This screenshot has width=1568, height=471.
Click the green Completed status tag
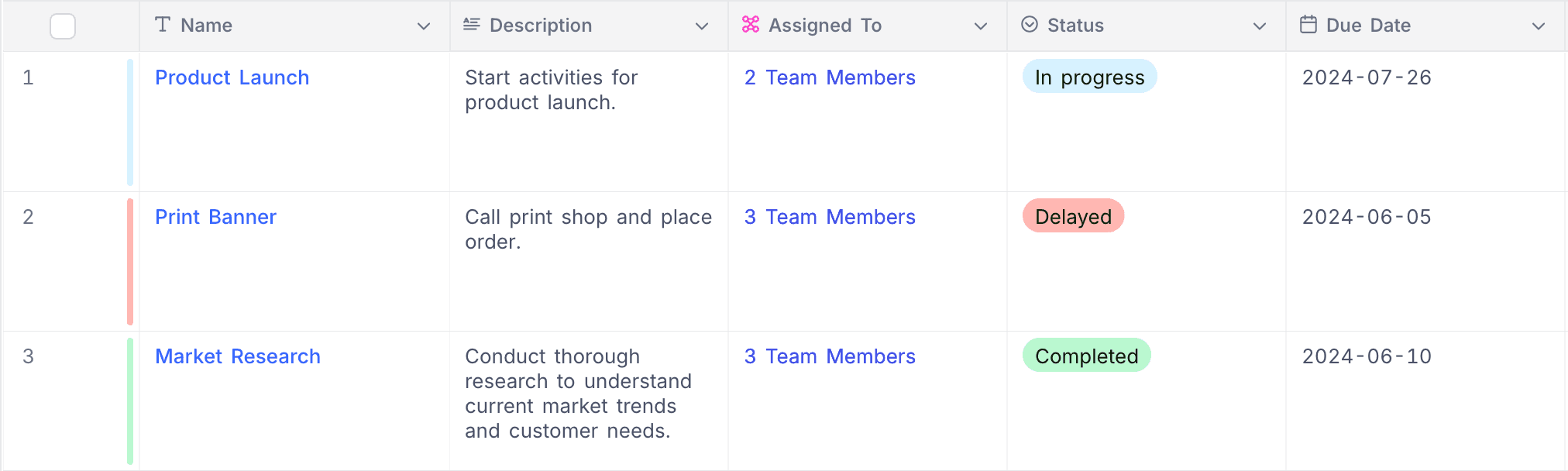pyautogui.click(x=1086, y=356)
